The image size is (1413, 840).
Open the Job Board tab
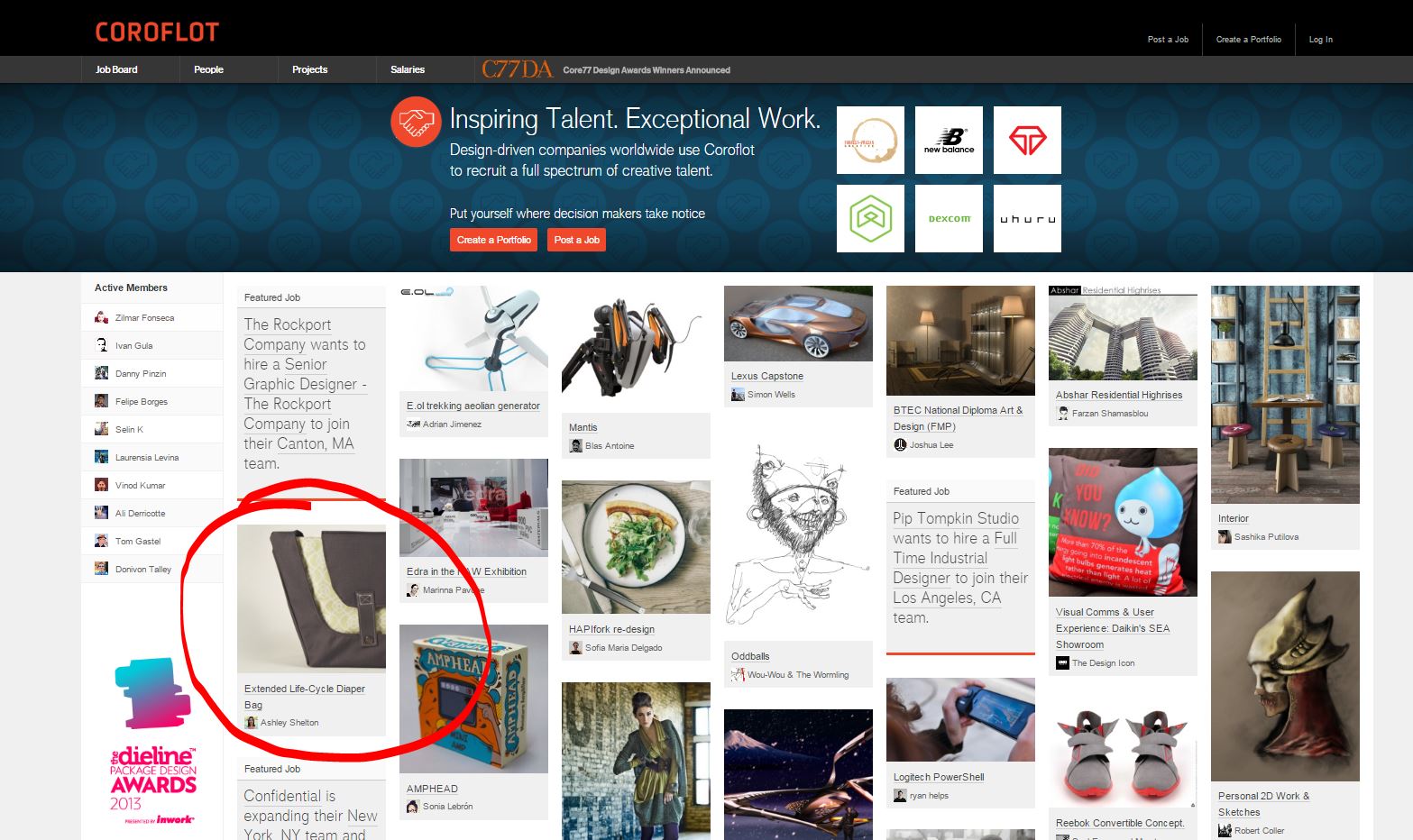click(x=116, y=69)
